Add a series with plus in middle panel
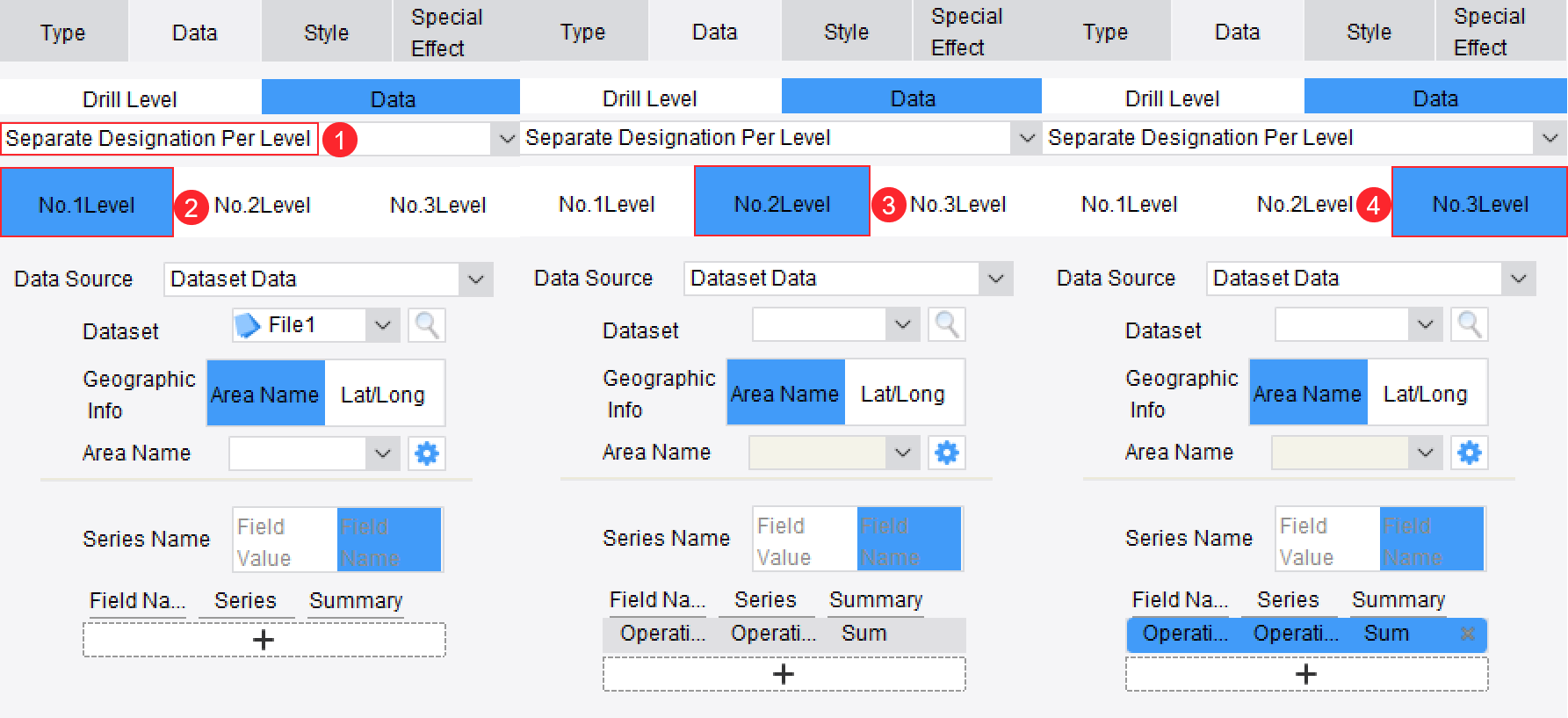The image size is (1568, 718). point(784,674)
